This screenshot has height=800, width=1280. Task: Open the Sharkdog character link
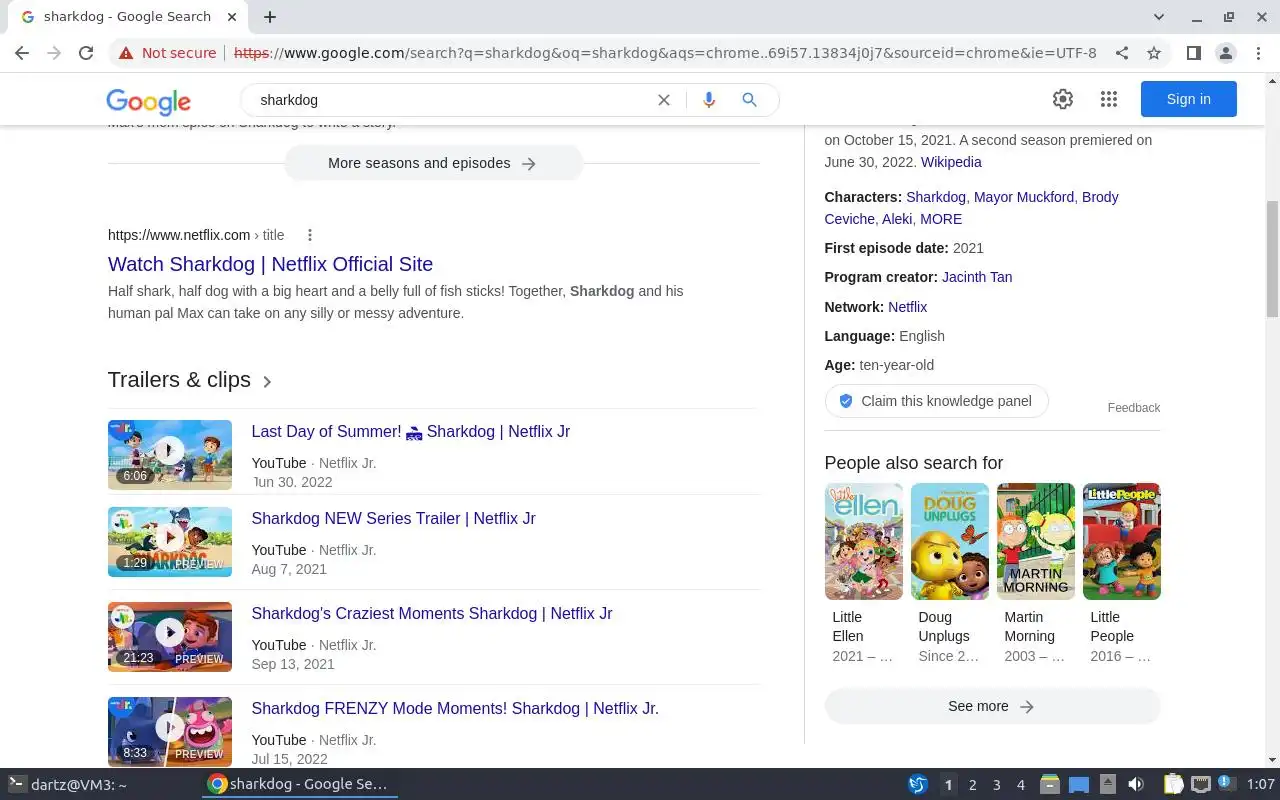pos(936,197)
